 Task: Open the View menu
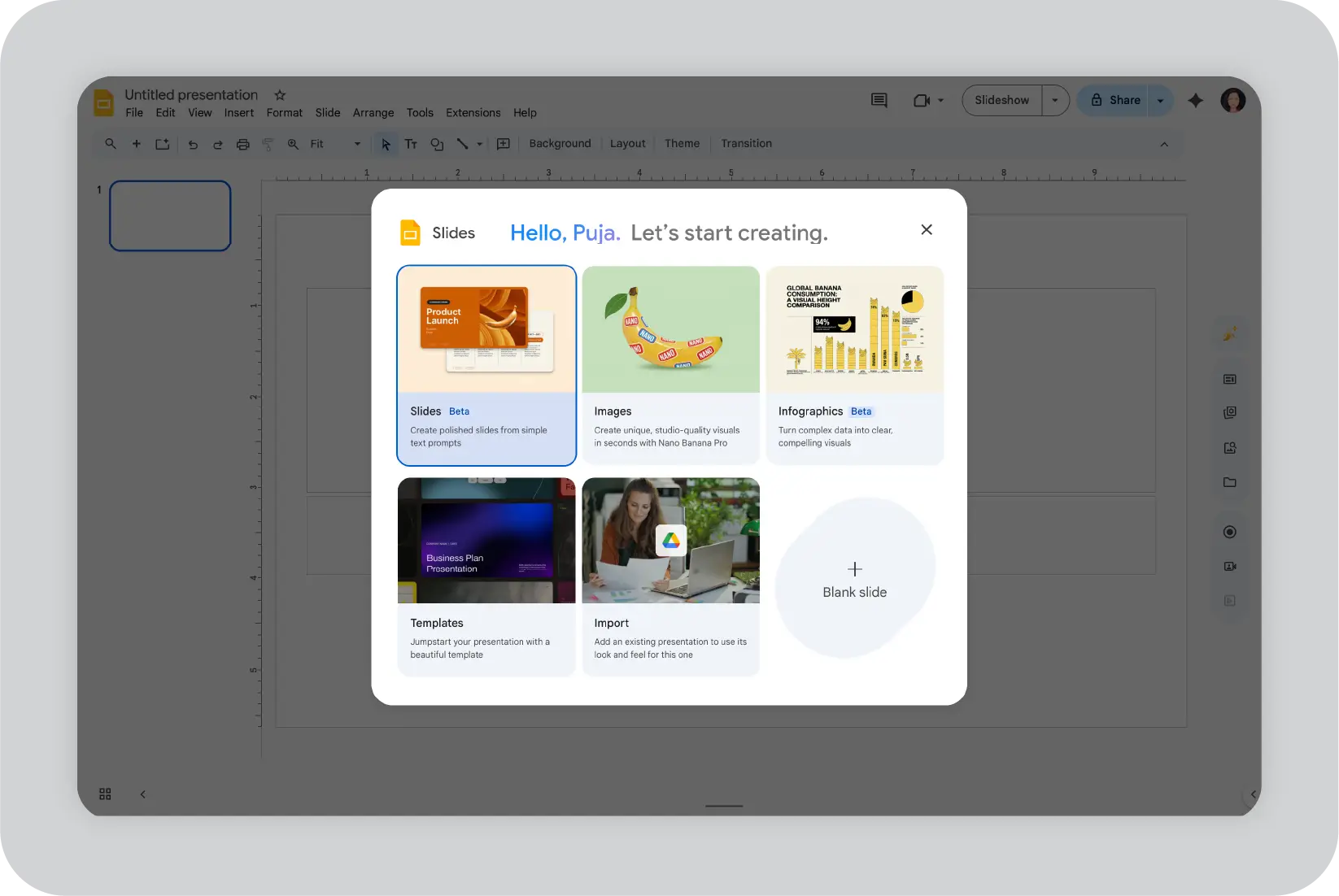200,113
